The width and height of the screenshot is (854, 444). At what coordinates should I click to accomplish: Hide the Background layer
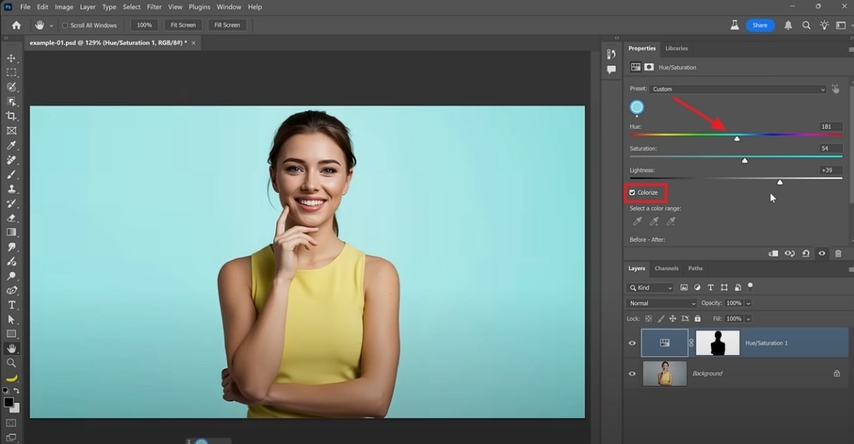click(x=632, y=374)
